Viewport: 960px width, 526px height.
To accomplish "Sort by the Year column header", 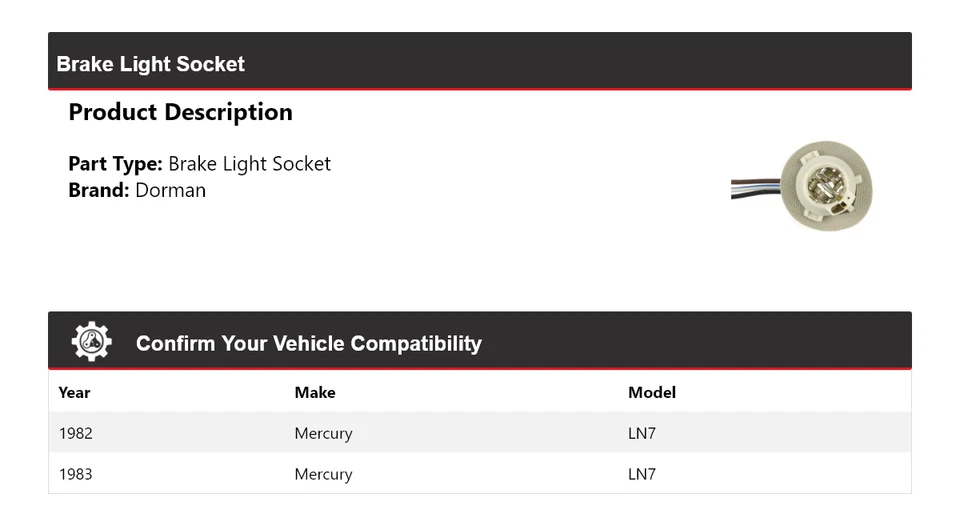I will (x=74, y=392).
